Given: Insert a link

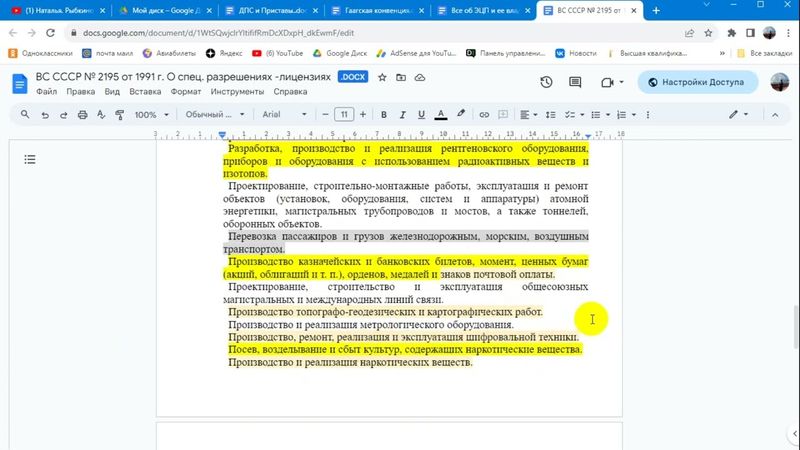Looking at the screenshot, I should click(x=484, y=115).
